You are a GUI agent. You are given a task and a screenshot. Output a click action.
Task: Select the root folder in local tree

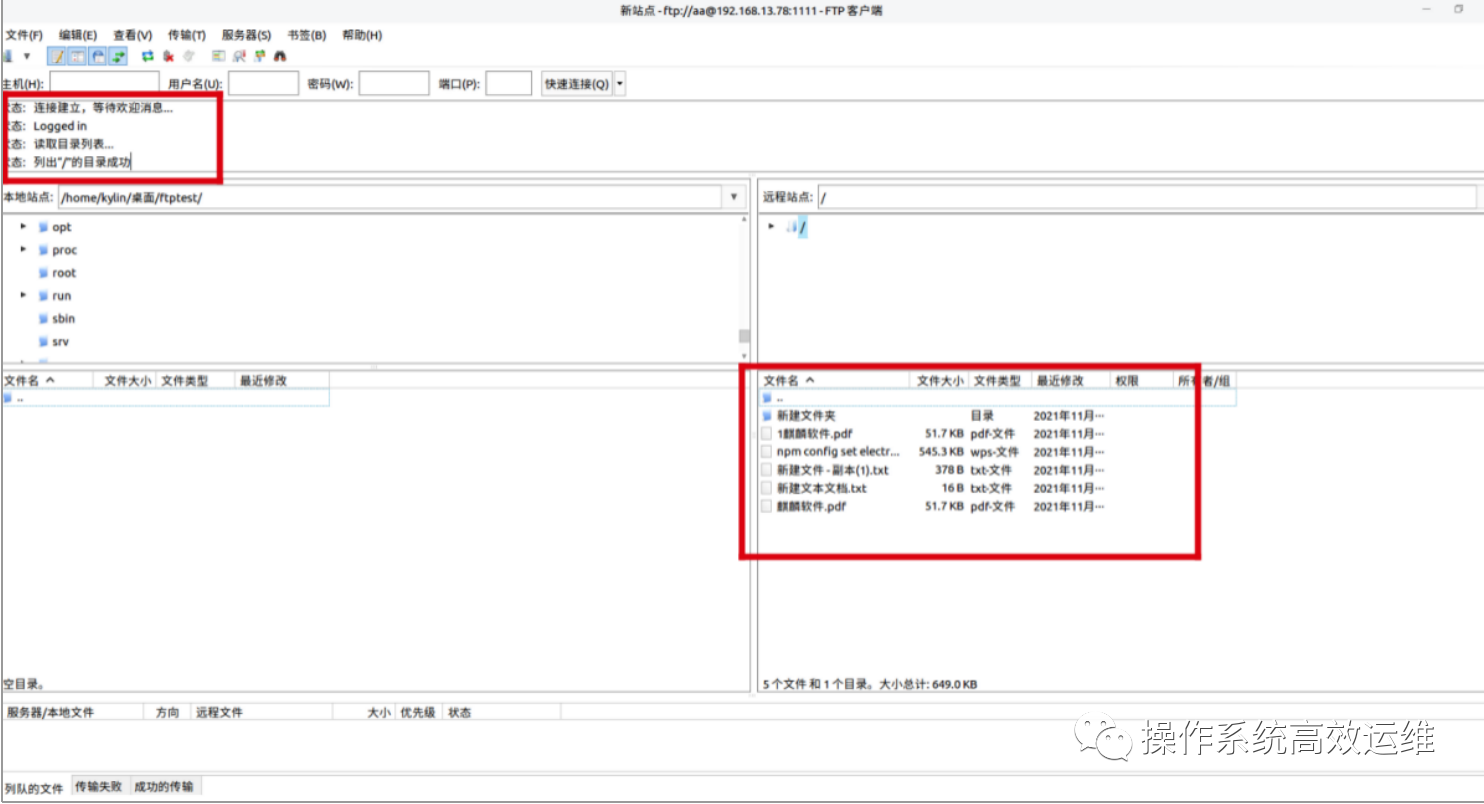point(64,273)
